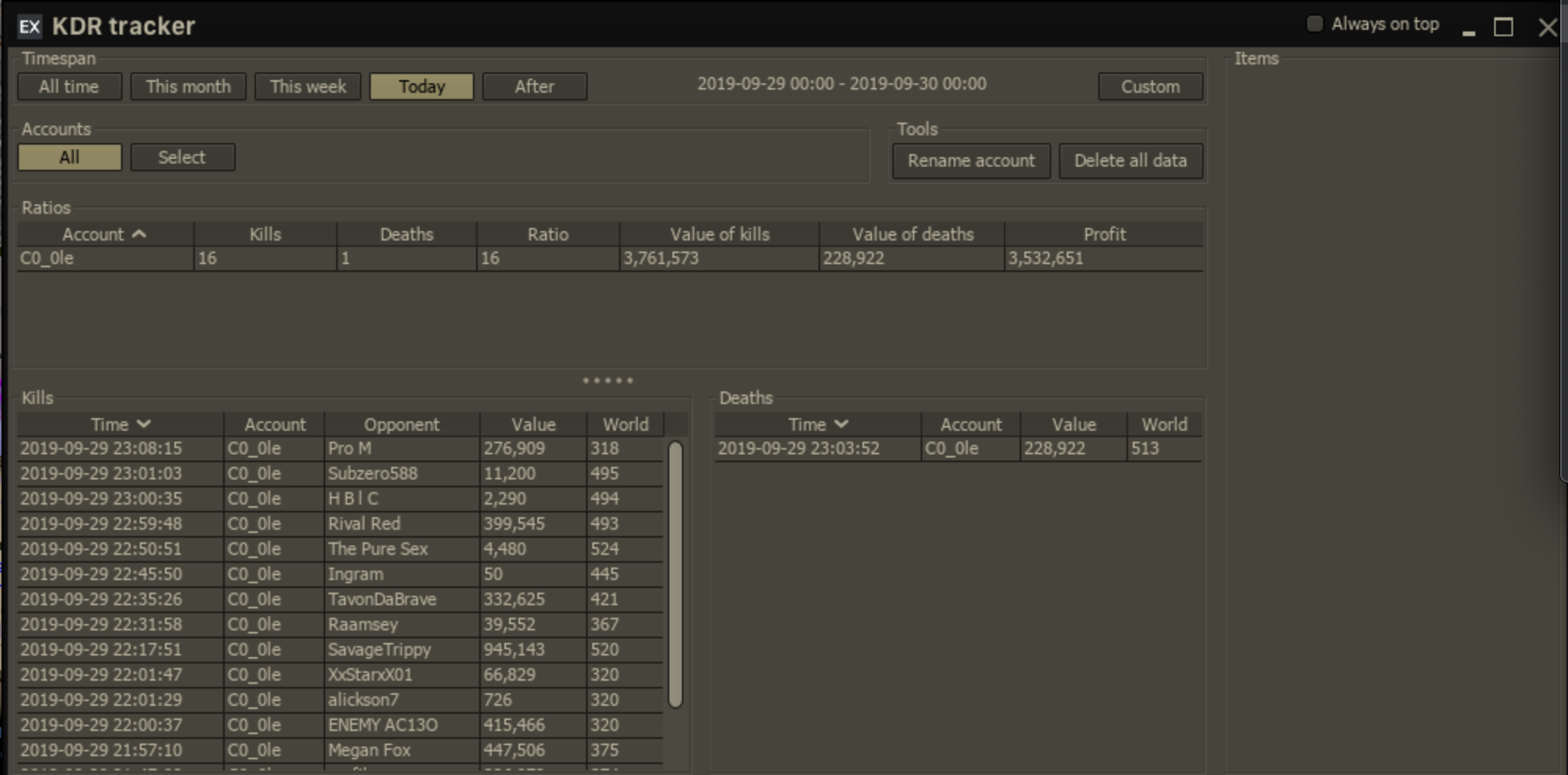This screenshot has height=775, width=1568.
Task: Select the ENEMY AC13O kill entry
Action: (x=340, y=725)
